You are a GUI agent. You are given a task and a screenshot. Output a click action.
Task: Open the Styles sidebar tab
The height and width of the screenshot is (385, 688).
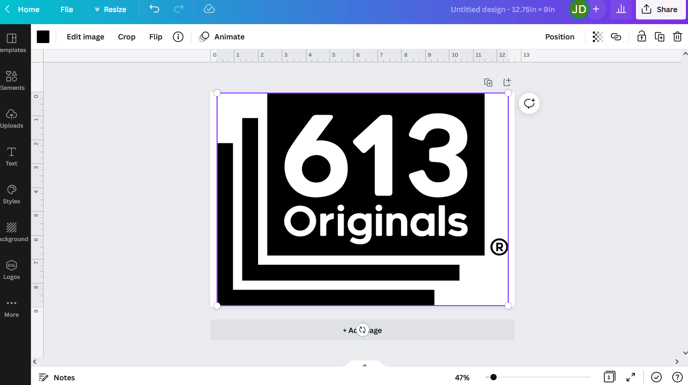(x=11, y=194)
